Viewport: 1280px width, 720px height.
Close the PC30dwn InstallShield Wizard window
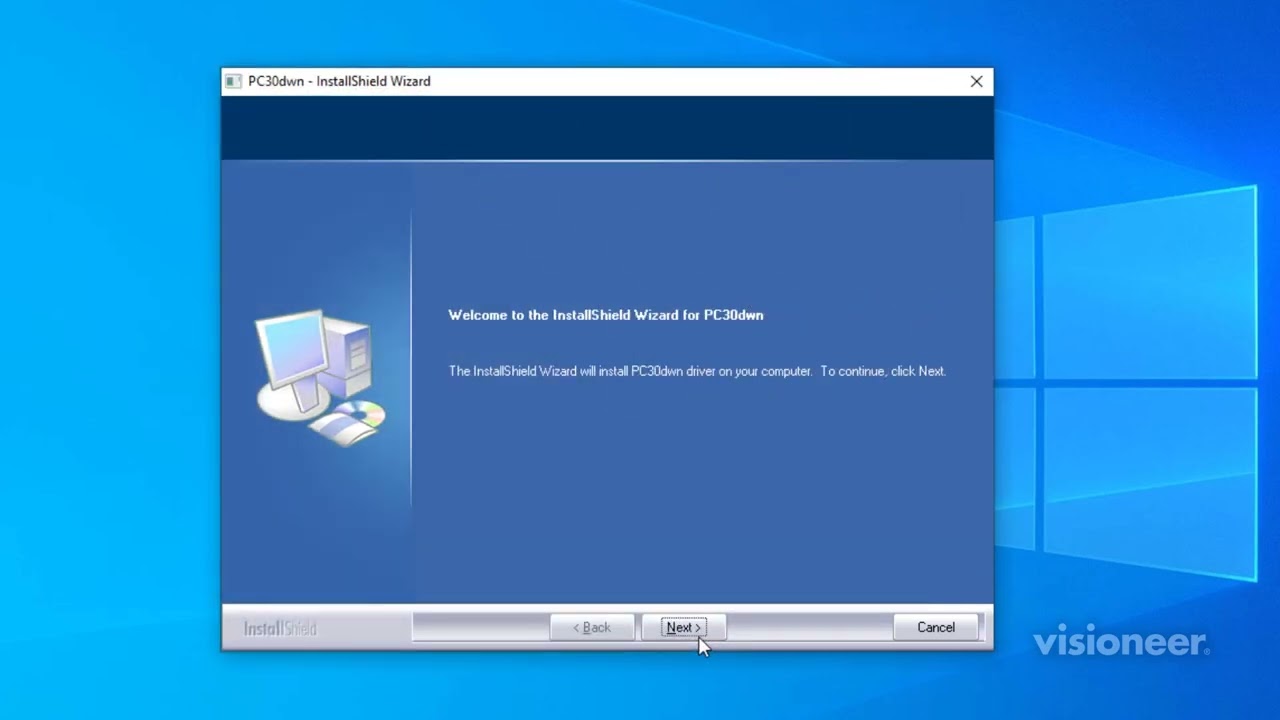[x=976, y=82]
